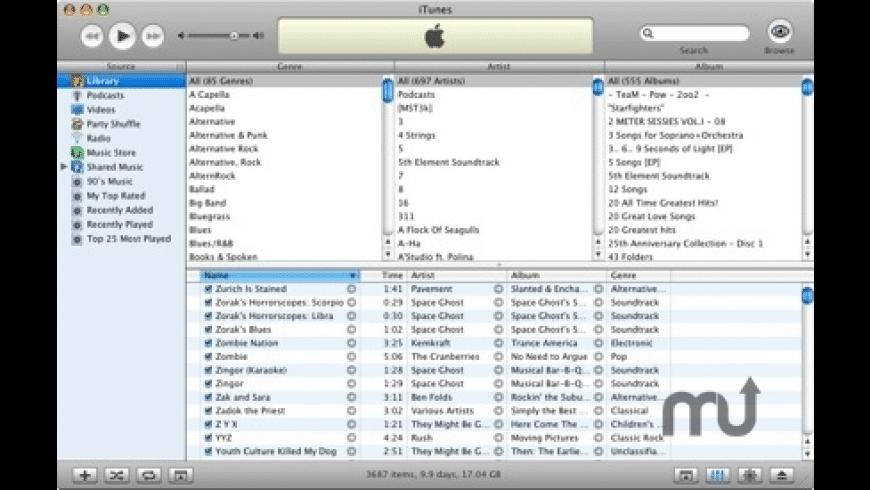The height and width of the screenshot is (490, 870).
Task: Toggle the Shuffle button
Action: tap(117, 476)
